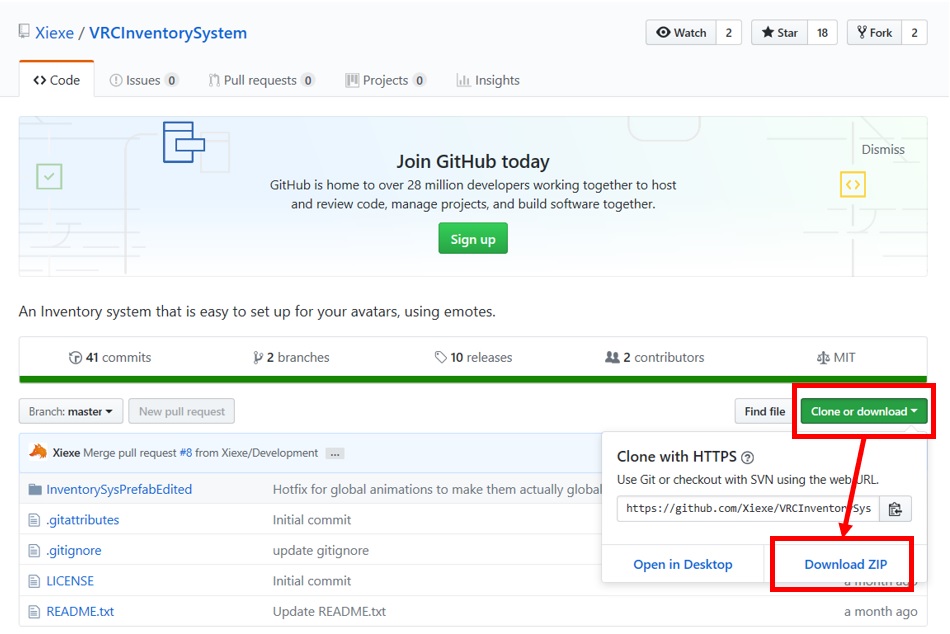Dismiss the Join GitHub banner

882,149
